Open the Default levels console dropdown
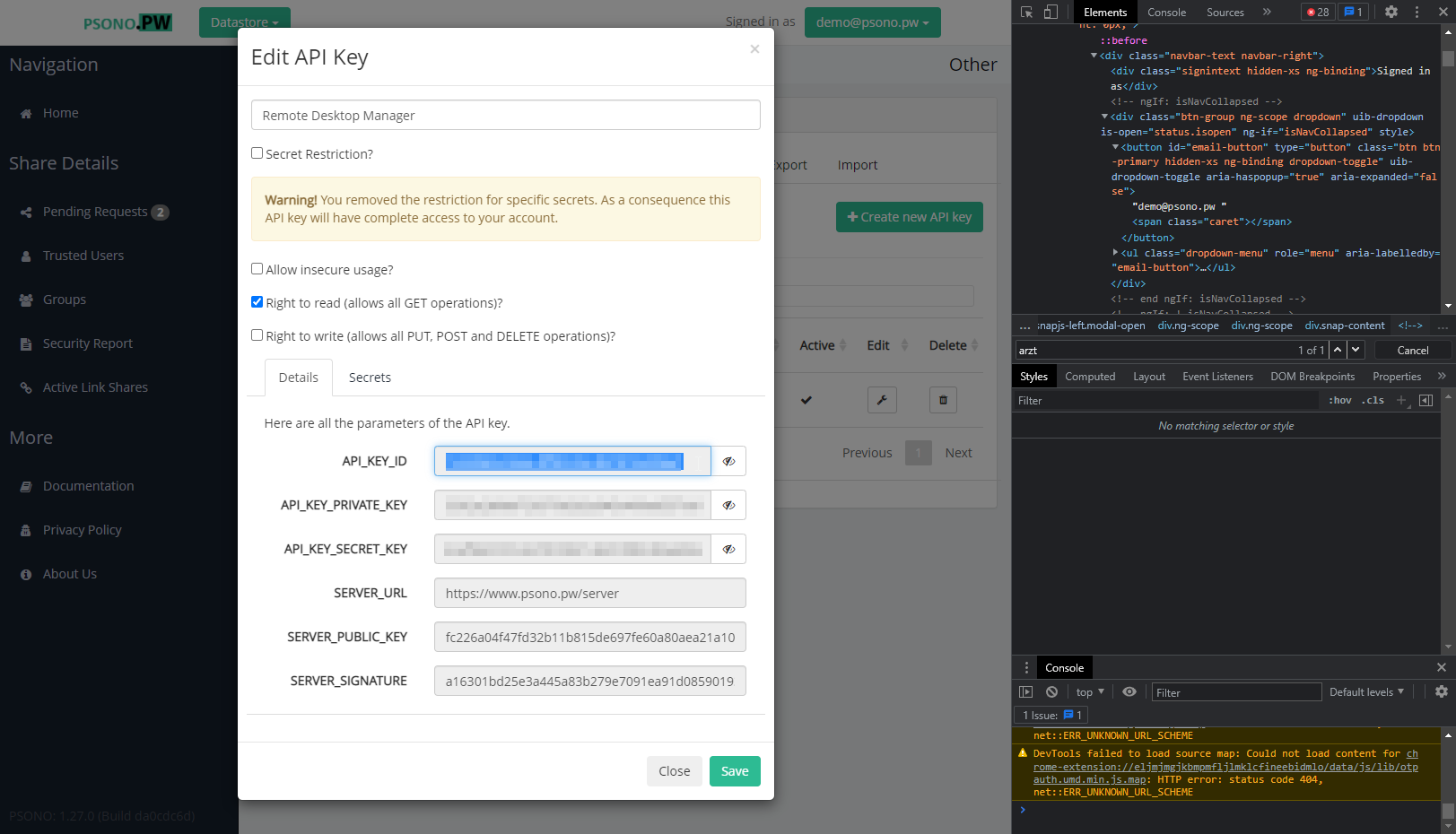 (x=1365, y=691)
